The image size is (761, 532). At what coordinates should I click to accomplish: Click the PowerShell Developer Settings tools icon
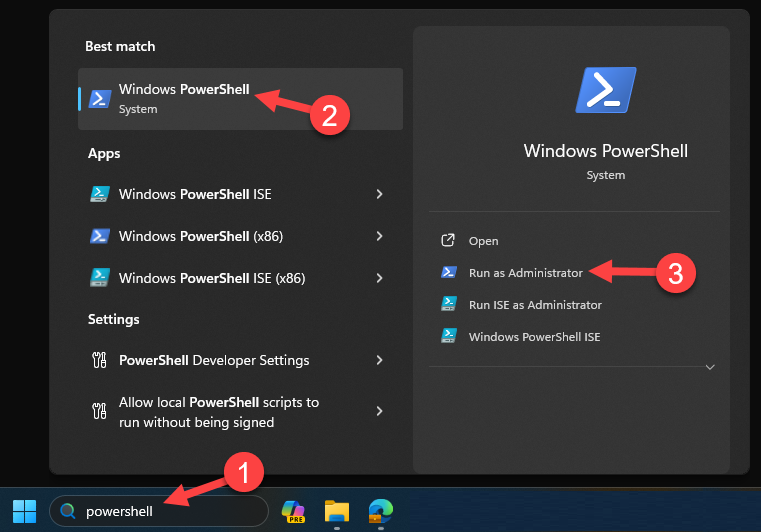click(x=99, y=360)
